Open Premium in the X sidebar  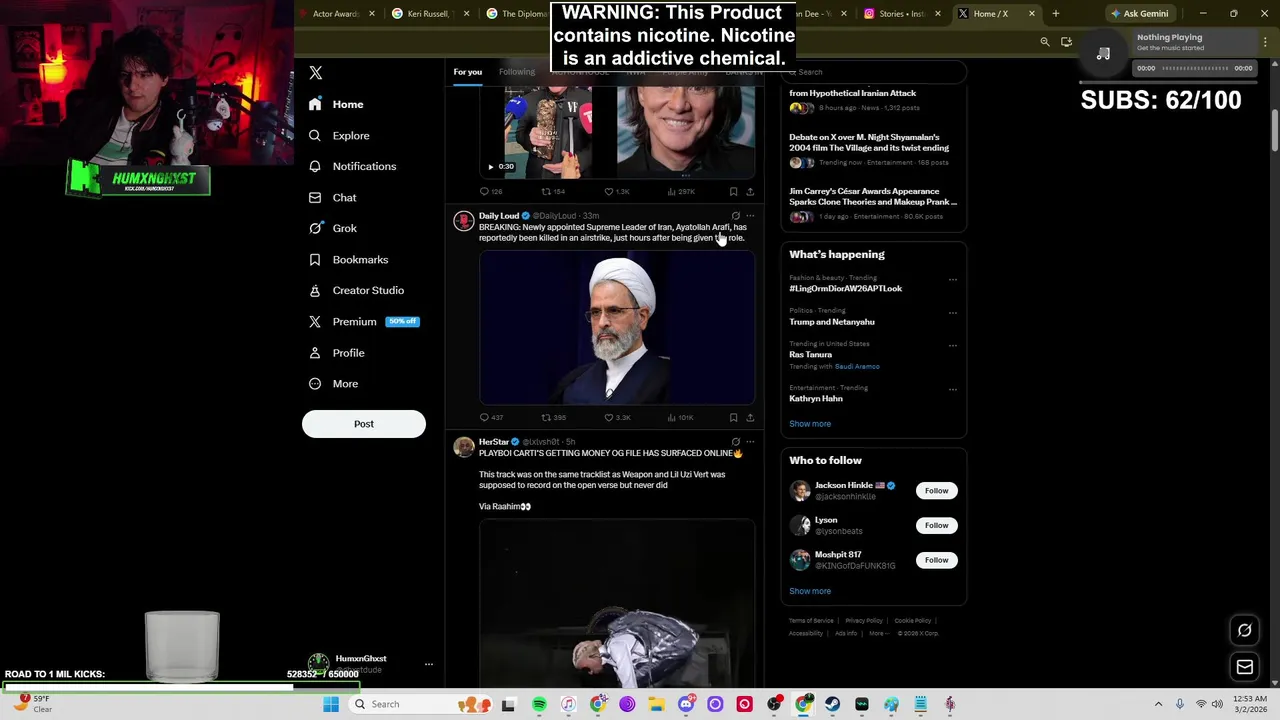click(x=363, y=322)
